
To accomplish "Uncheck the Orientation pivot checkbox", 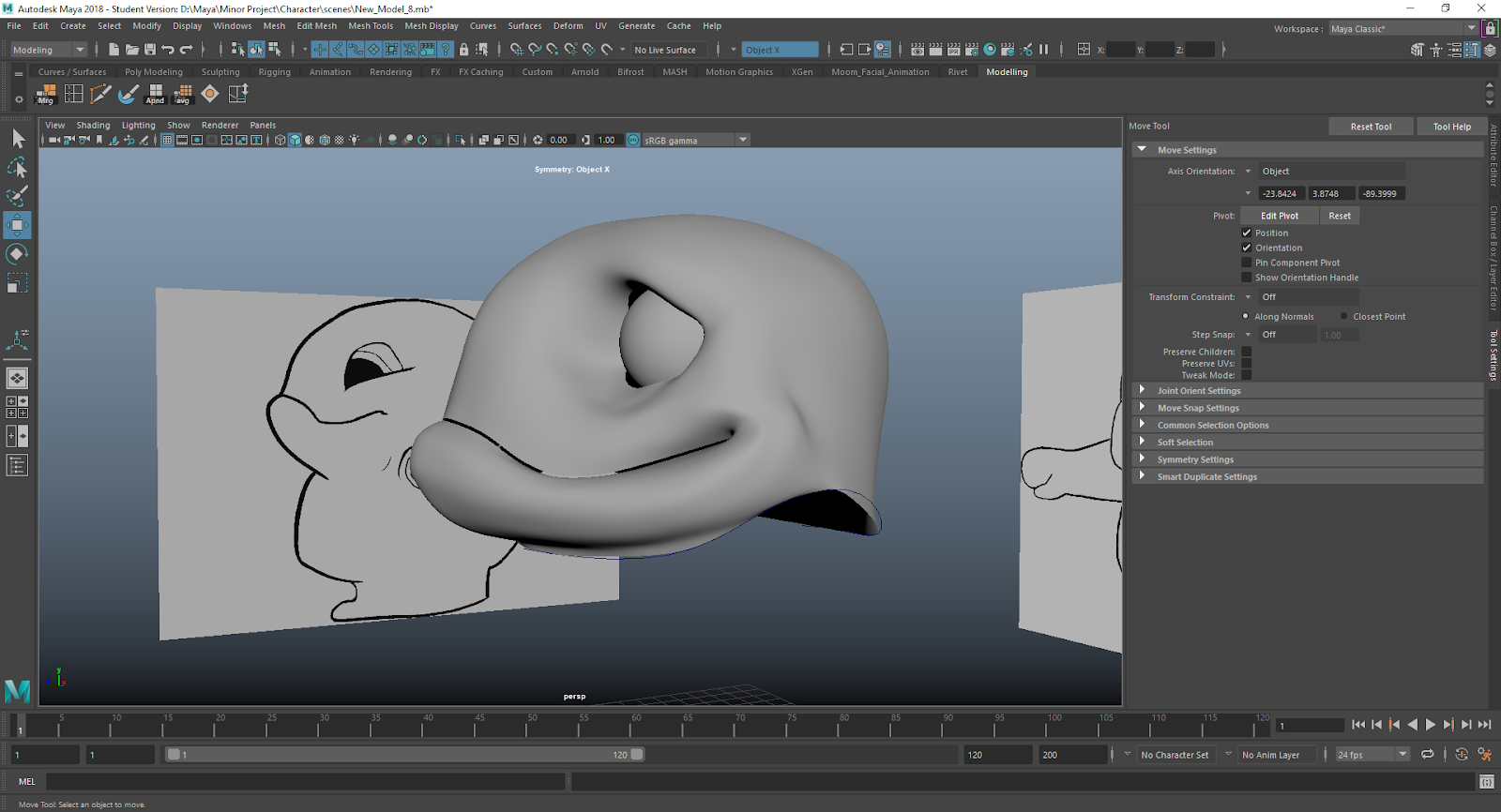I will click(x=1247, y=248).
